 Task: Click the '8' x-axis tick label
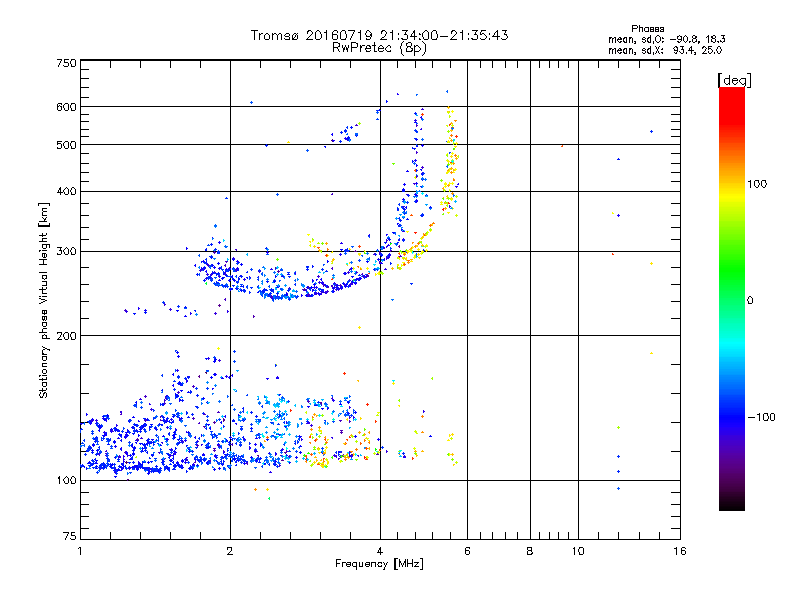pyautogui.click(x=530, y=551)
